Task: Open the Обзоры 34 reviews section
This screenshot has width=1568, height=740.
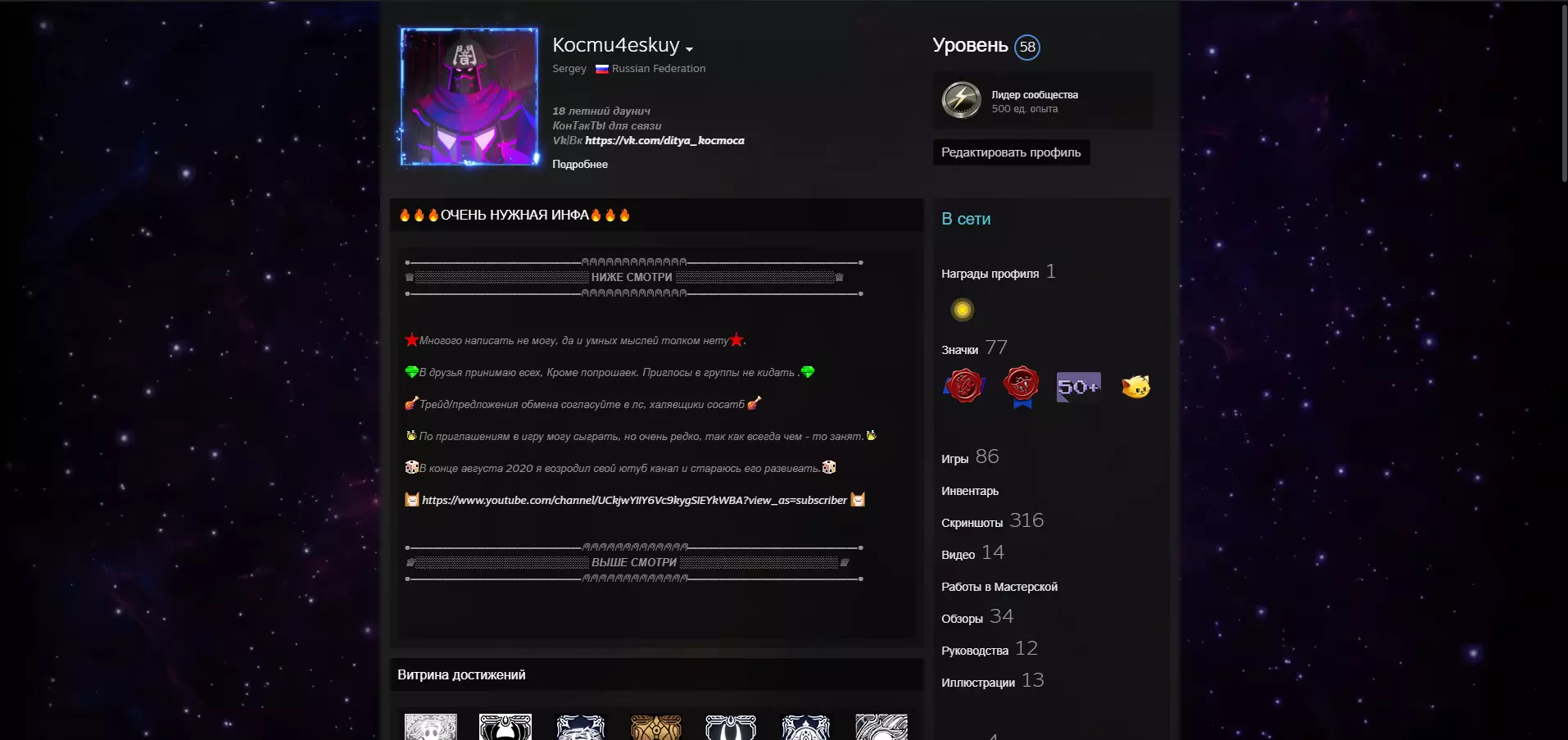Action: [x=977, y=617]
